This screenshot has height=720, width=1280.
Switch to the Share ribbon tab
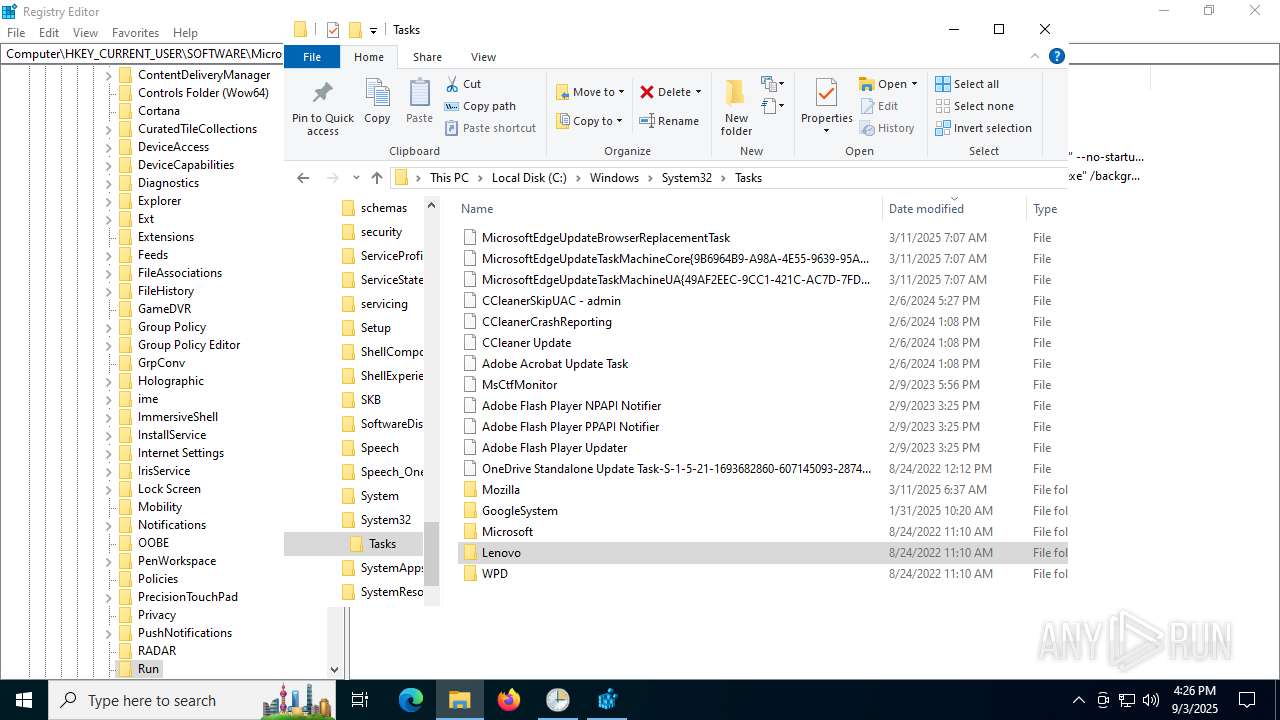(x=427, y=57)
